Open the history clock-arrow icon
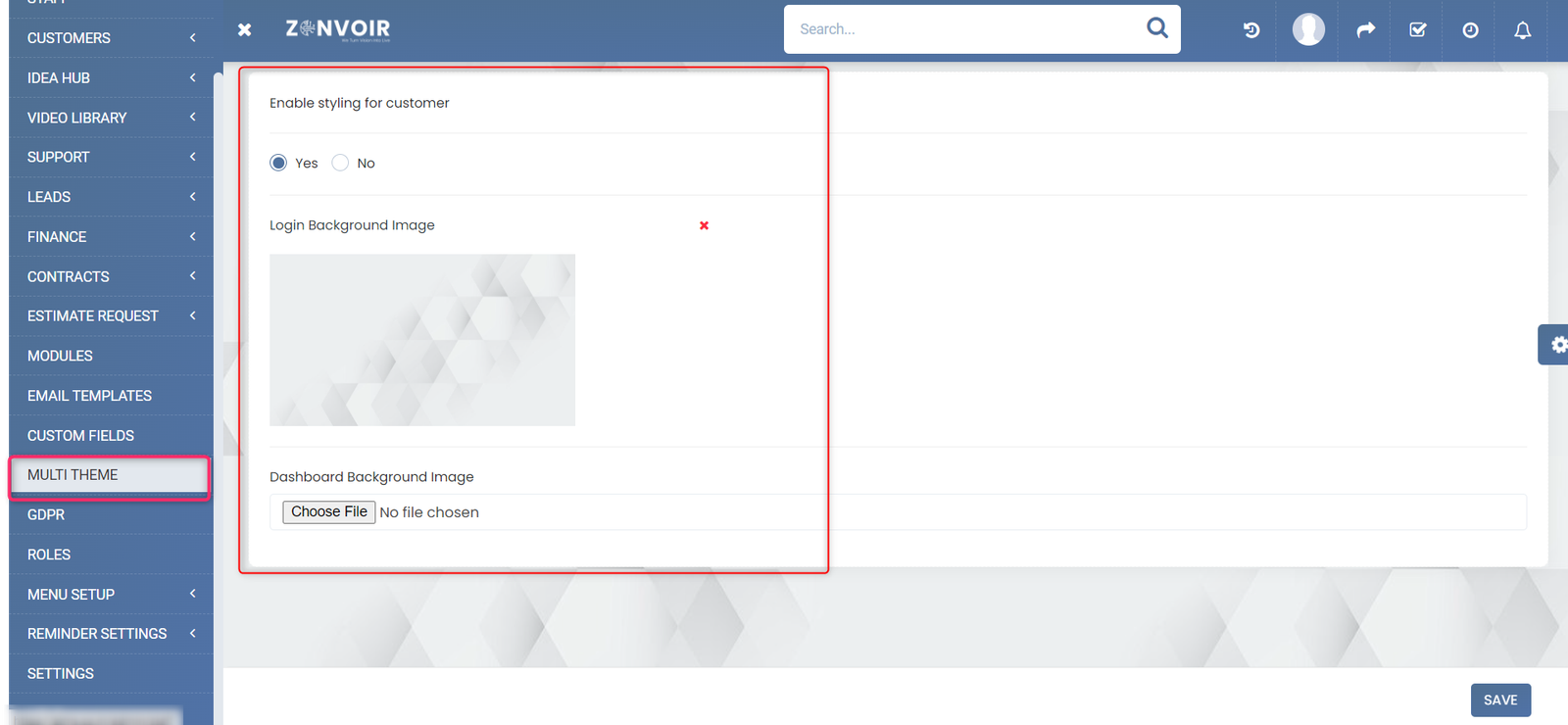Image resolution: width=1568 pixels, height=725 pixels. (1251, 30)
